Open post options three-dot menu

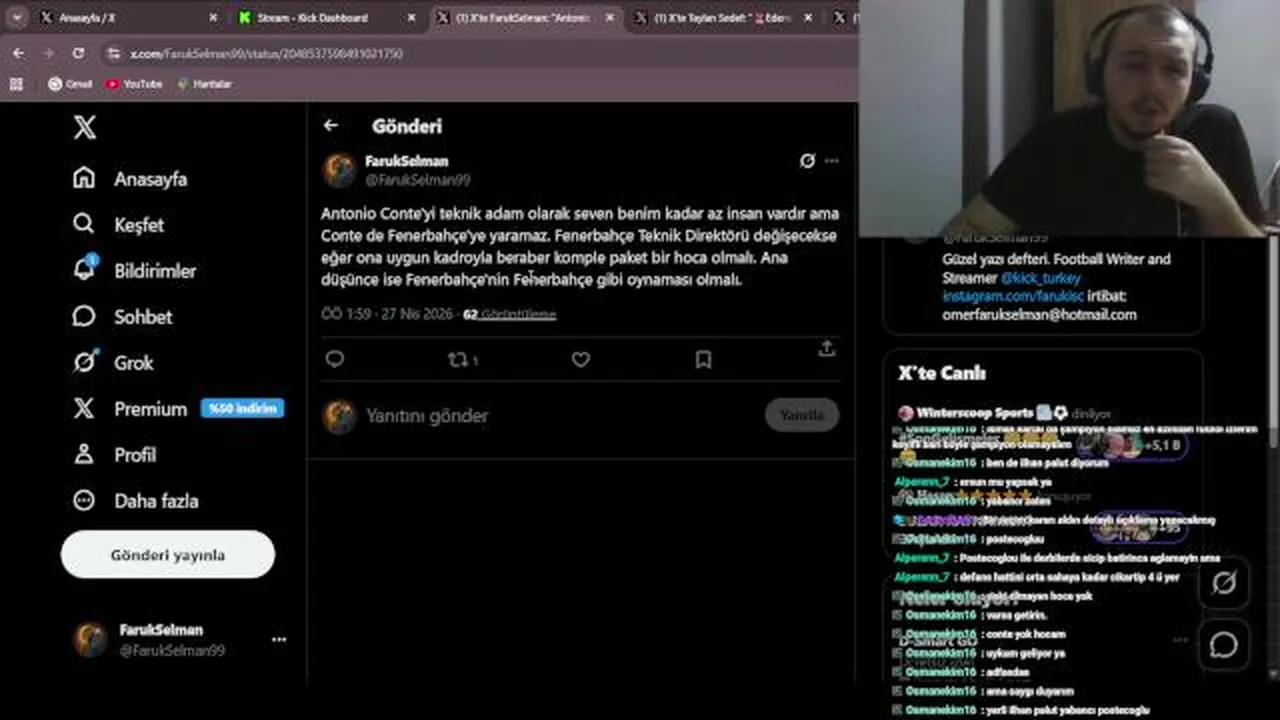[832, 161]
